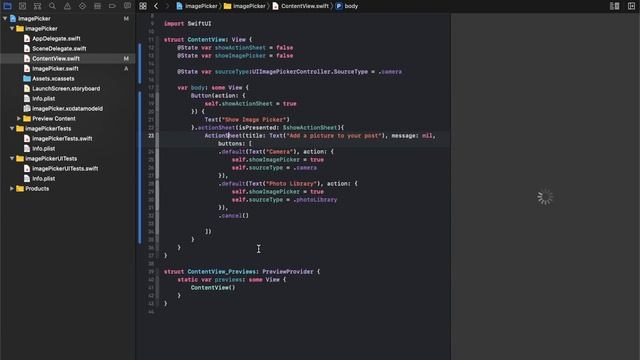Click showActionSheet state variable declaration
The width and height of the screenshot is (640, 360).
click(x=235, y=48)
